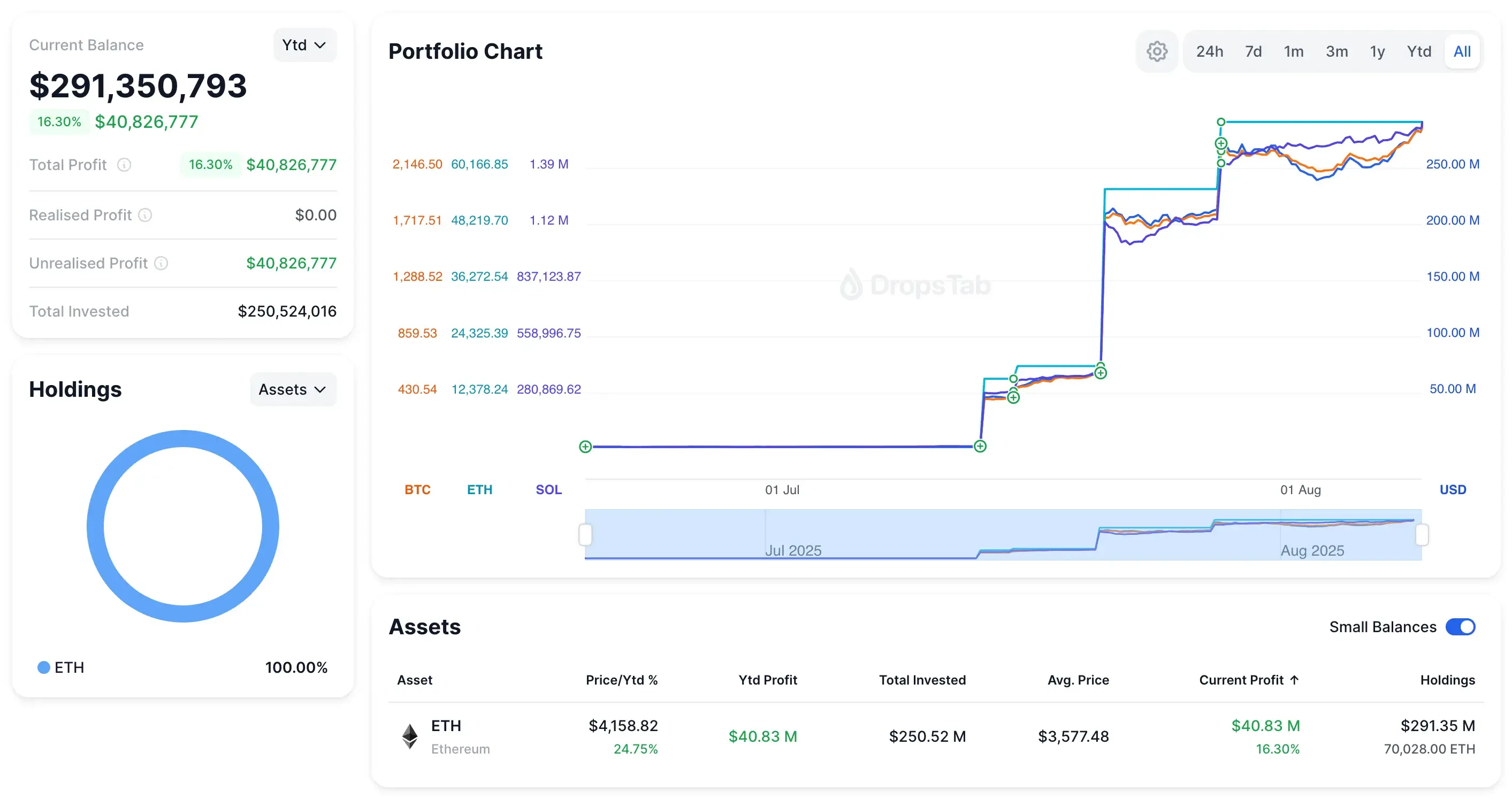Click the Ethereum logo in the Assets table
Image resolution: width=1512 pixels, height=799 pixels.
(x=410, y=736)
